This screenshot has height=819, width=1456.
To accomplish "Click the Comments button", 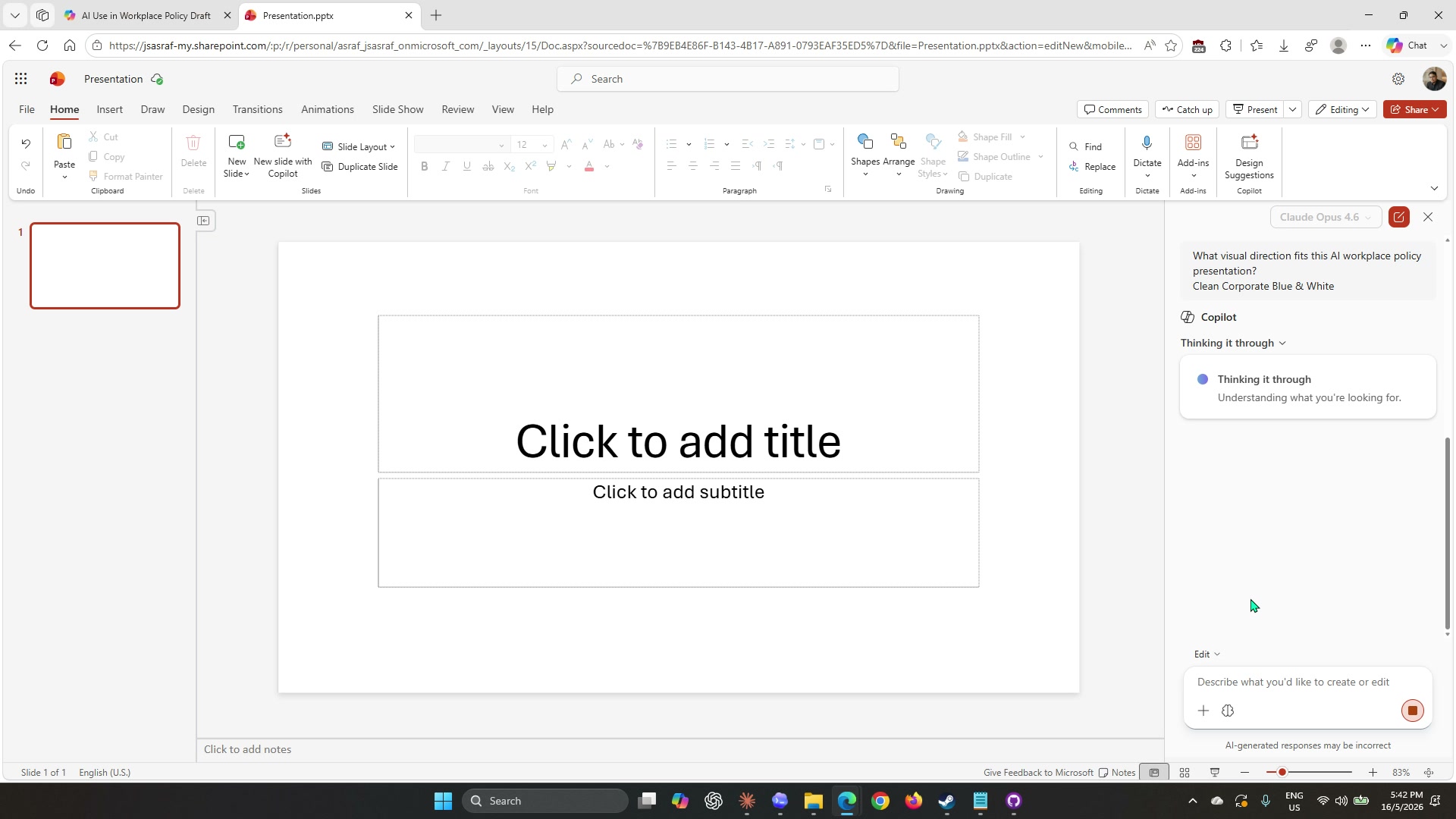I will pyautogui.click(x=1112, y=110).
